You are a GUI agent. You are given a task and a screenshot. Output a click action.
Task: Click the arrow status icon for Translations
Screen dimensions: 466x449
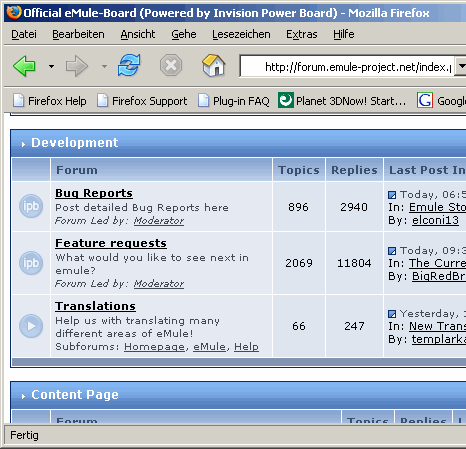point(31,326)
